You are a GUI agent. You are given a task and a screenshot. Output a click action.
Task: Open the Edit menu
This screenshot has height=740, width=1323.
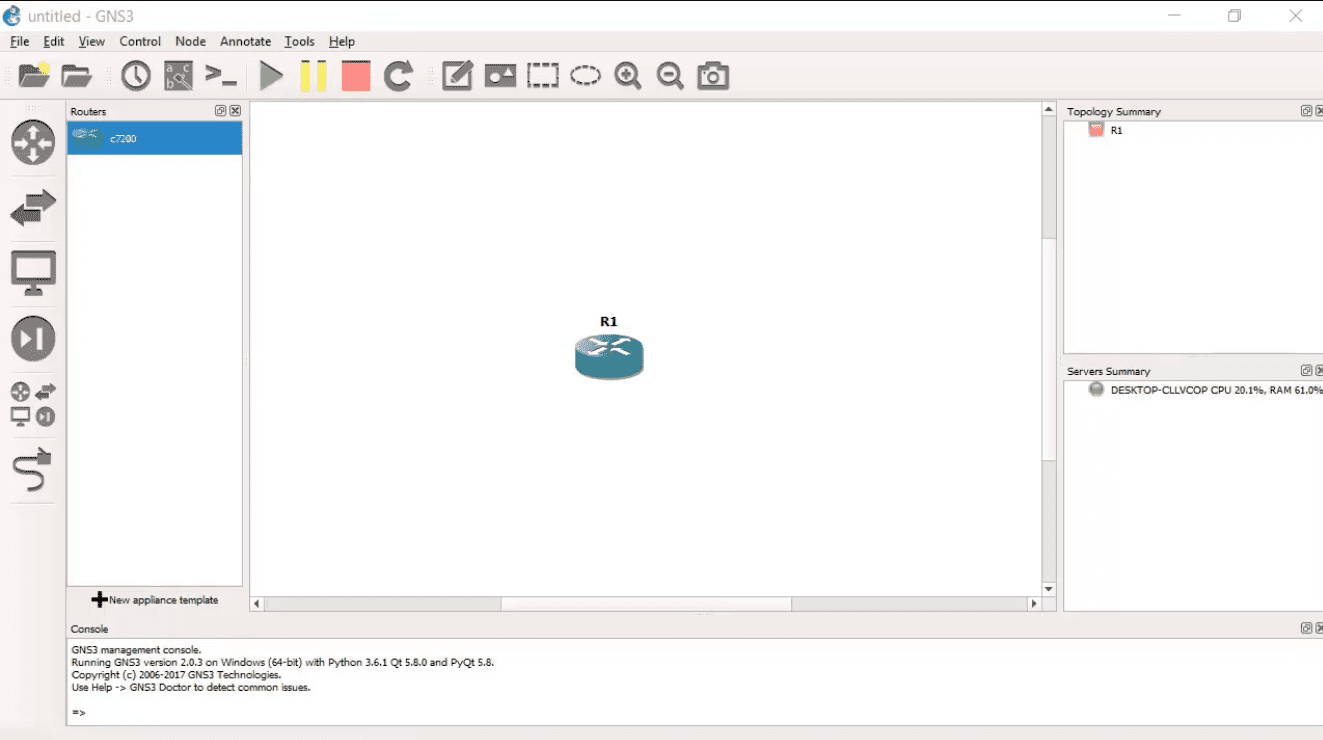point(54,41)
